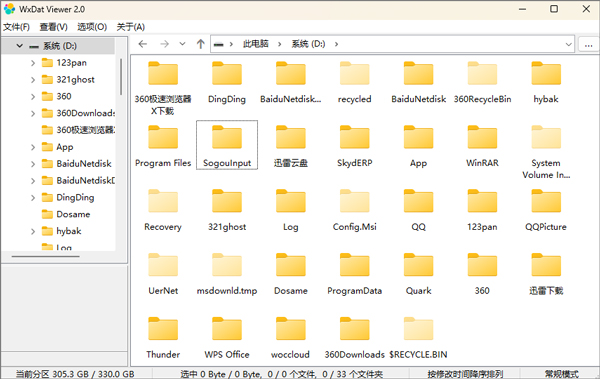Open the 迅雷云盘 folder icon
The height and width of the screenshot is (379, 600).
pos(291,137)
